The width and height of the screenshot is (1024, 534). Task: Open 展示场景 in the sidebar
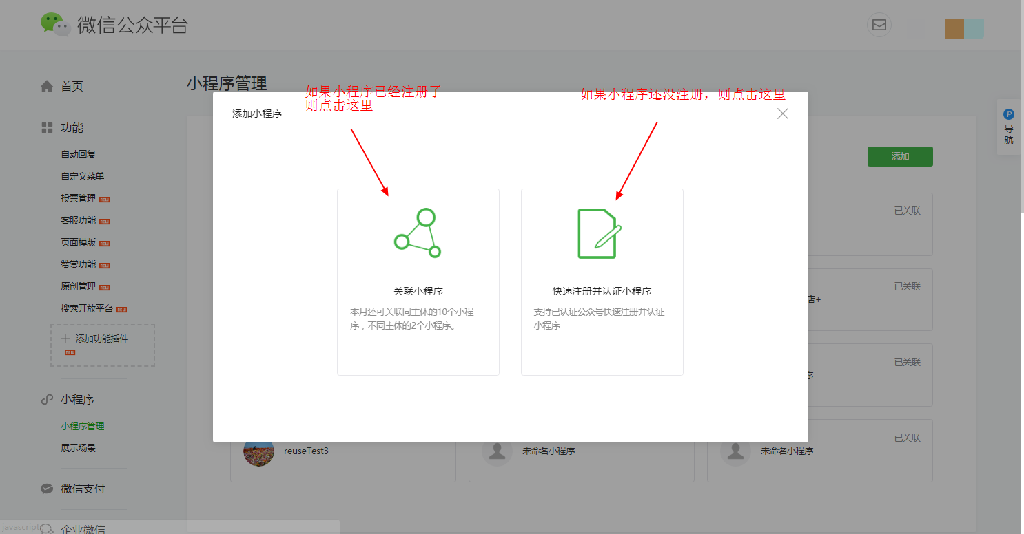pyautogui.click(x=78, y=449)
